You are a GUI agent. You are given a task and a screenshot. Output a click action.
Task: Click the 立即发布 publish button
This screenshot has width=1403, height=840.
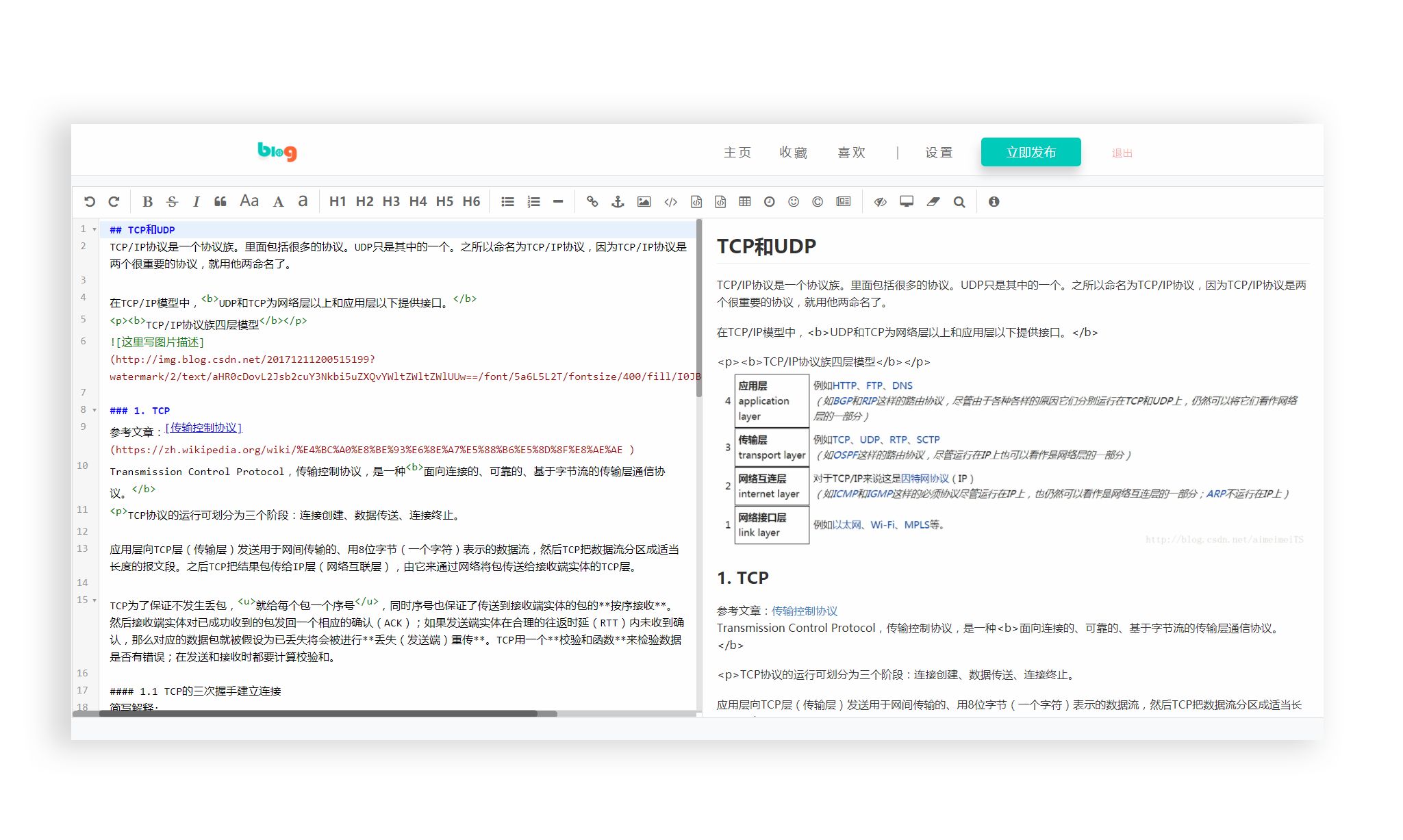(1031, 152)
